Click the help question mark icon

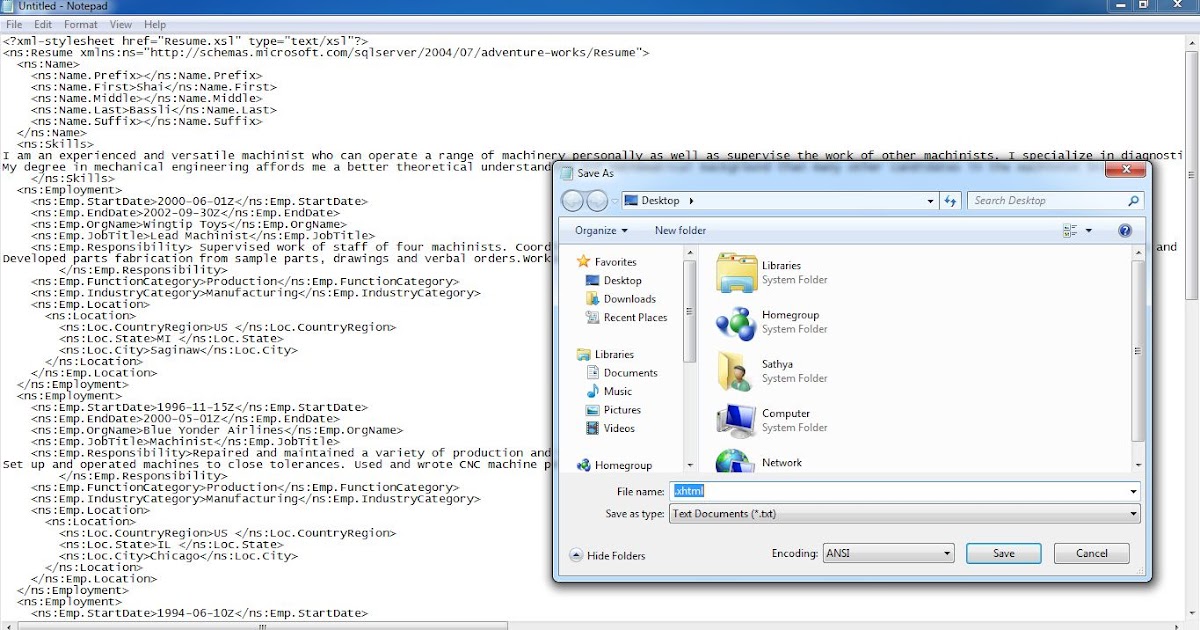point(1125,230)
